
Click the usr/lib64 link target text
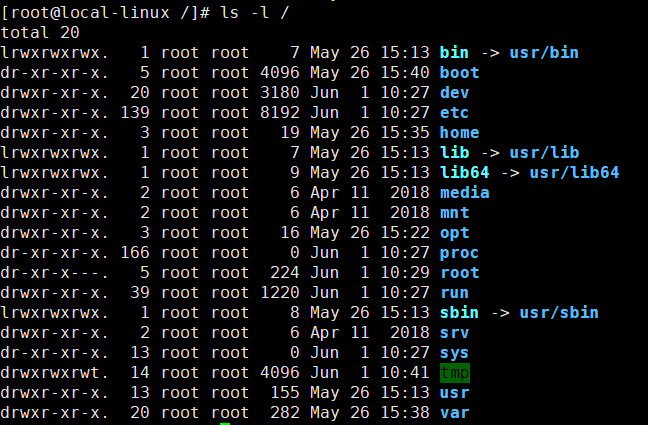point(574,172)
